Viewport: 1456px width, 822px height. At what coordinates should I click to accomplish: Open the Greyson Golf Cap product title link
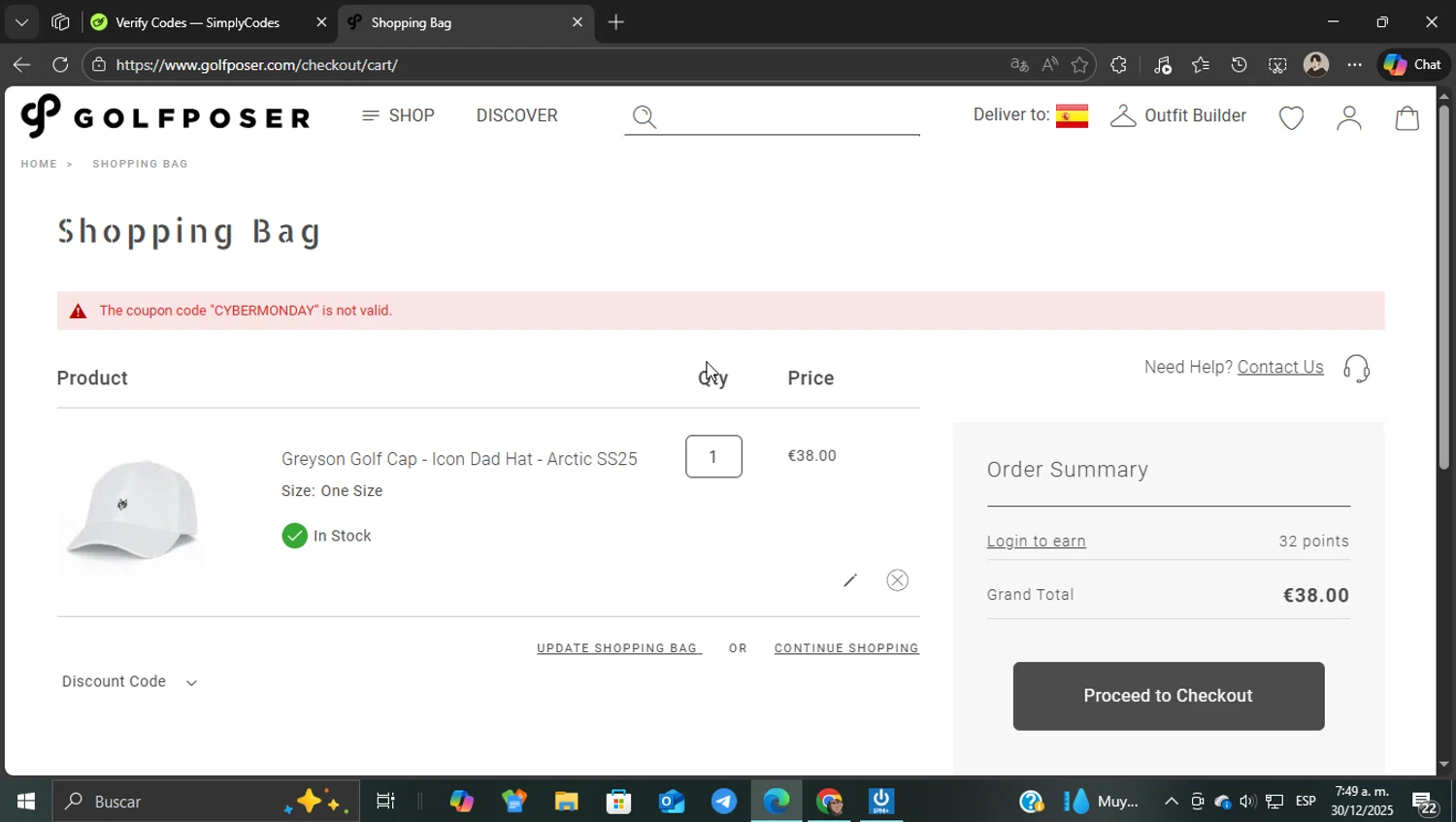(459, 459)
